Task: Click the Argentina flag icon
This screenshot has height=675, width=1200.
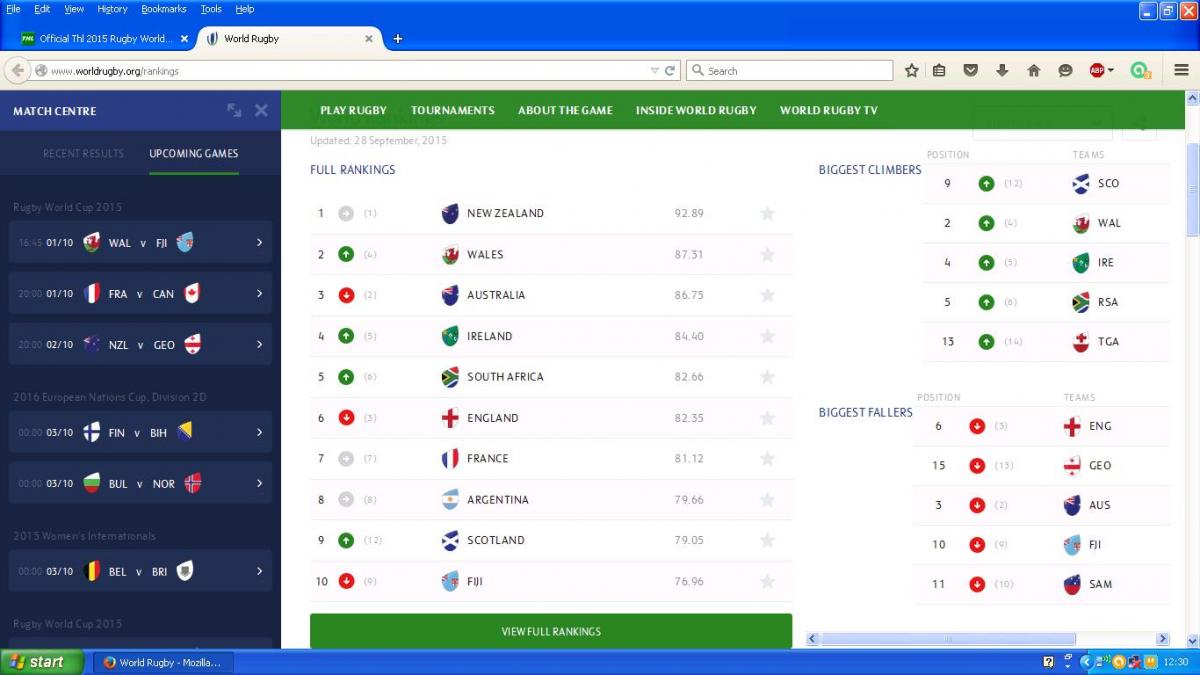Action: [450, 499]
